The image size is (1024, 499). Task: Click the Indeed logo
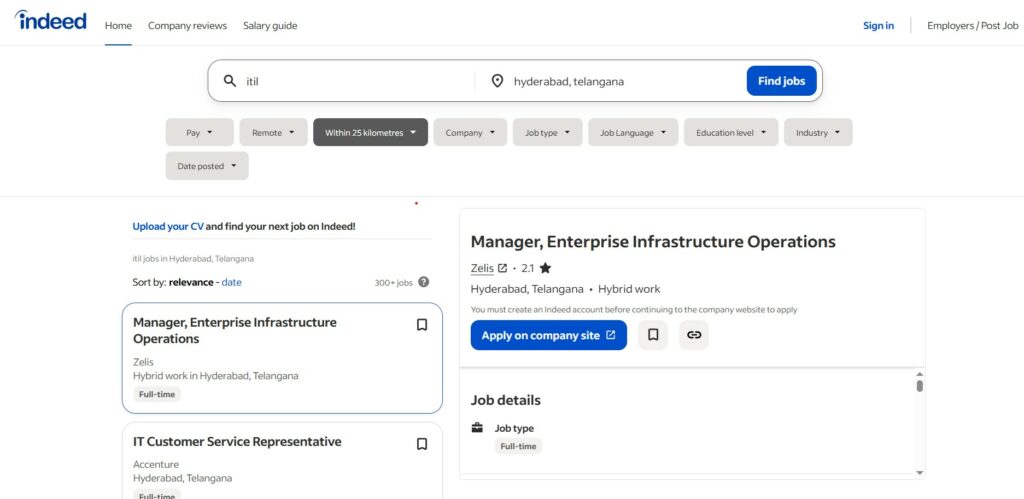(50, 21)
